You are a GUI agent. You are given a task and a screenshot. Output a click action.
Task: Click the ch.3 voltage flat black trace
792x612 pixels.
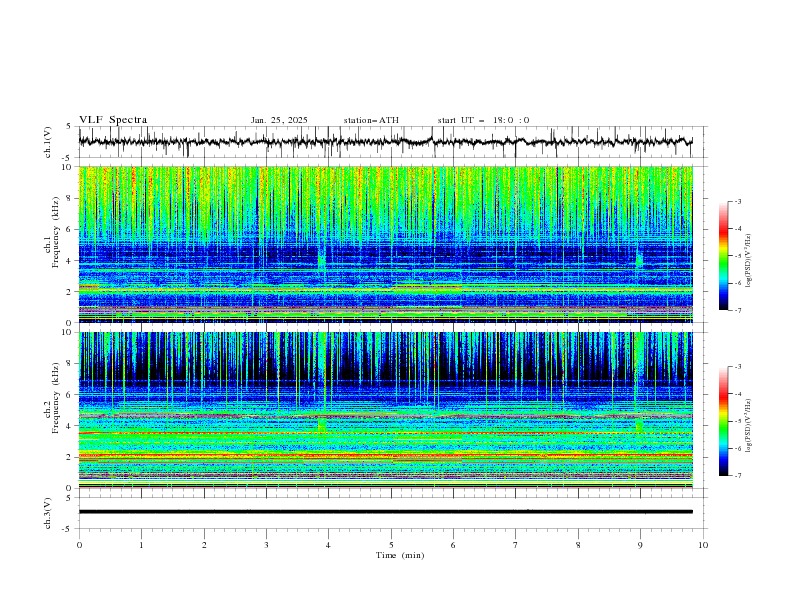coord(385,512)
